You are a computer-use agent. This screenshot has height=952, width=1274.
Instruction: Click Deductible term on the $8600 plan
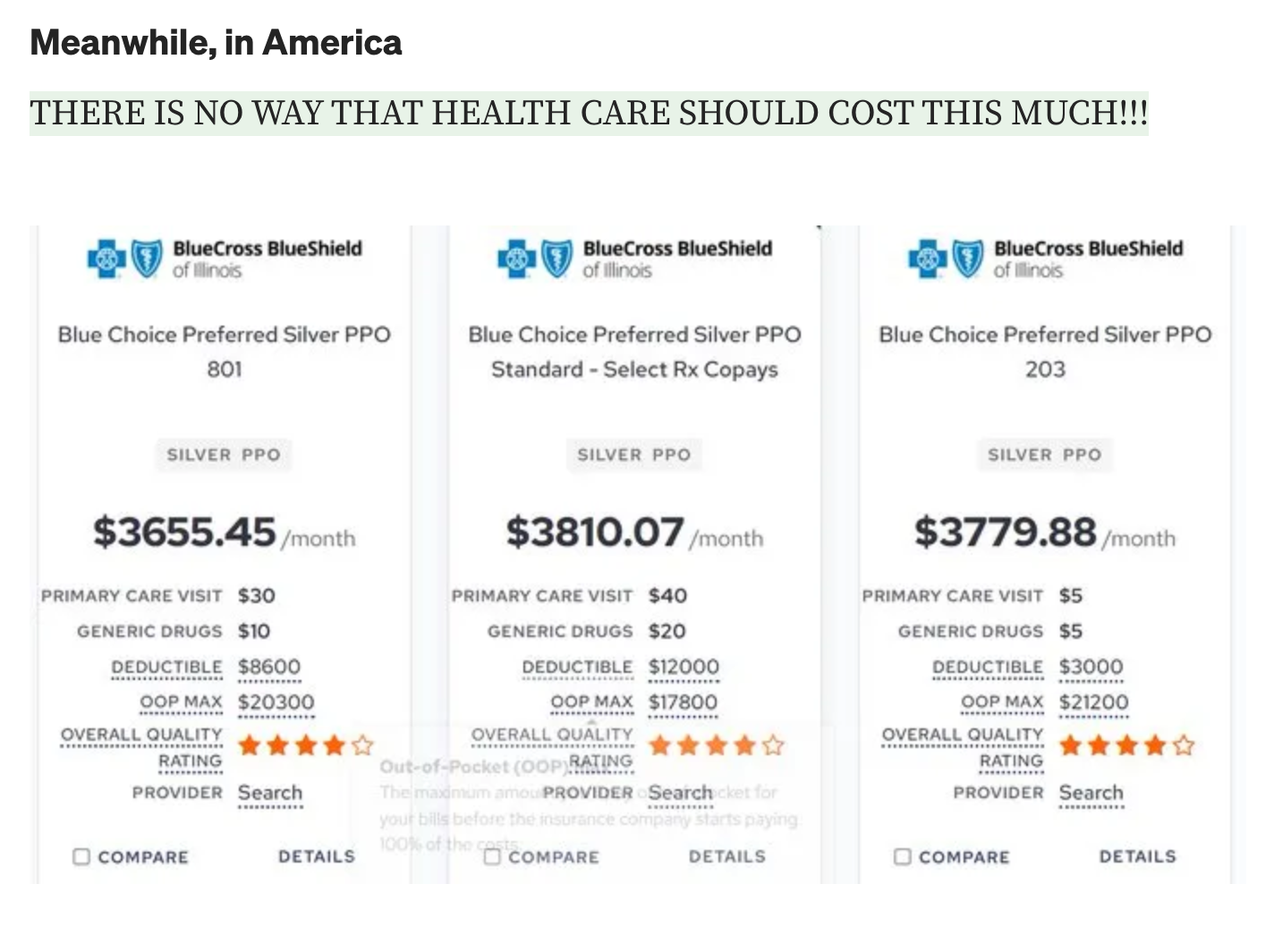click(166, 667)
